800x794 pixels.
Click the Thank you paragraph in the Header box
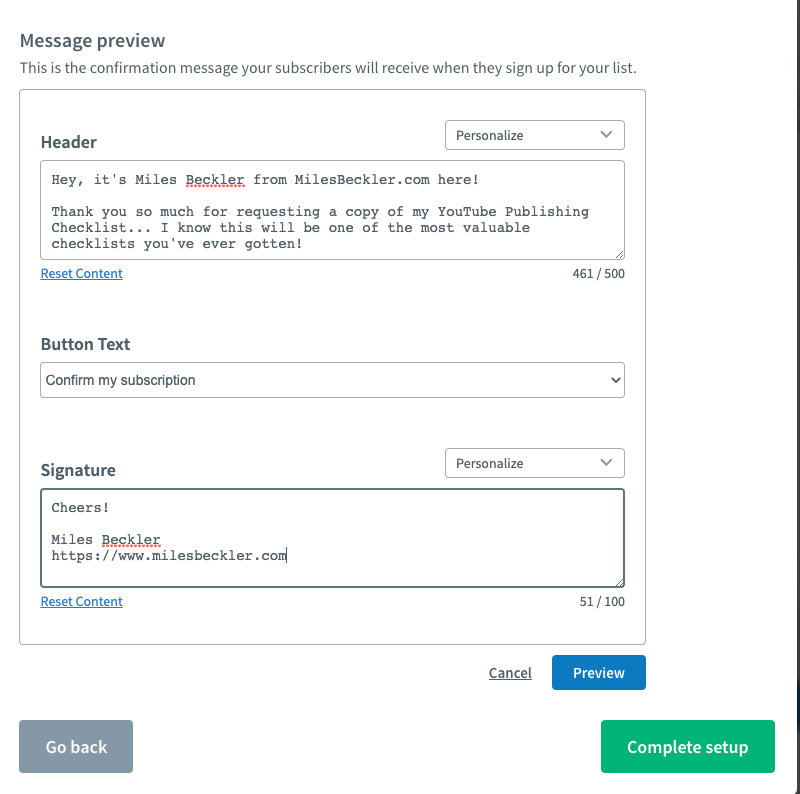coord(320,228)
